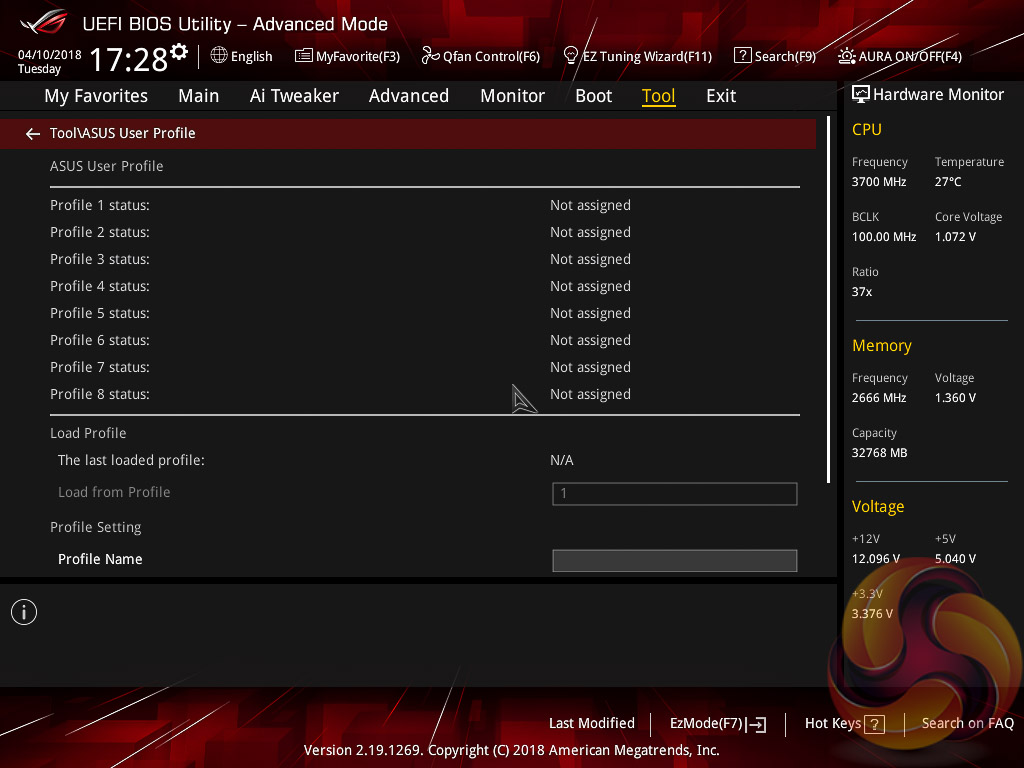Viewport: 1024px width, 768px height.
Task: Click EzMode exit arrow icon
Action: [x=756, y=724]
